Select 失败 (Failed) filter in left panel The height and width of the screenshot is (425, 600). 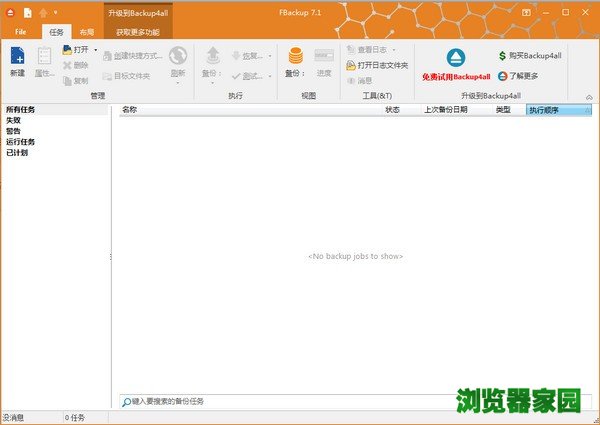13,120
